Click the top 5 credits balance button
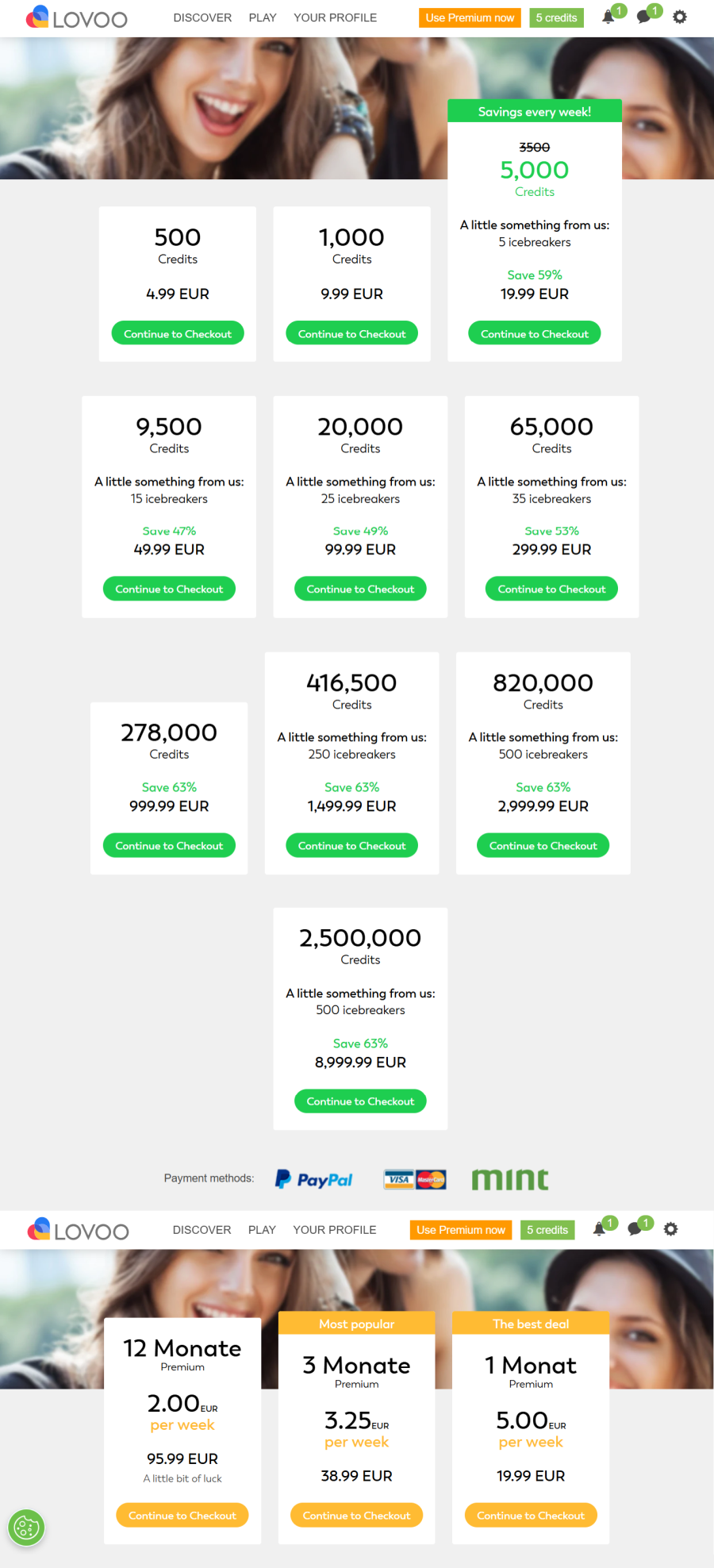 (557, 17)
